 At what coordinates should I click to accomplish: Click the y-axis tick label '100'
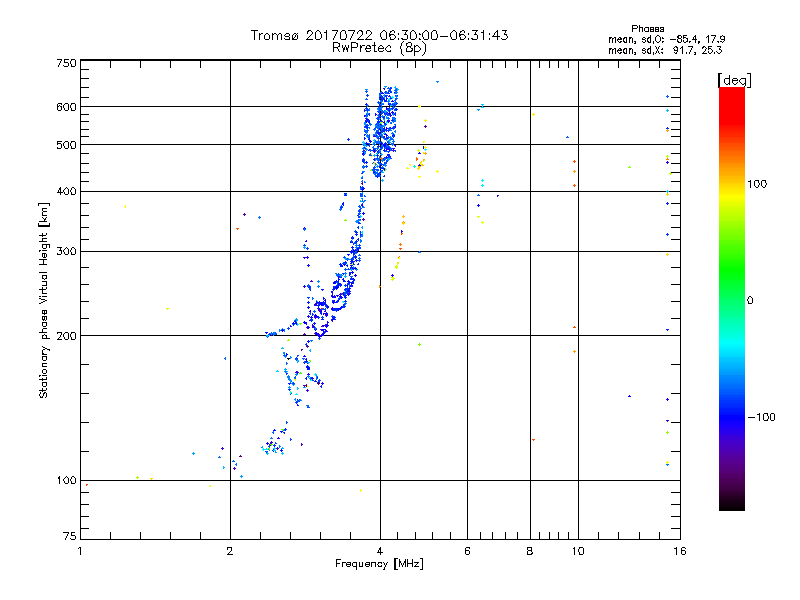[66, 481]
